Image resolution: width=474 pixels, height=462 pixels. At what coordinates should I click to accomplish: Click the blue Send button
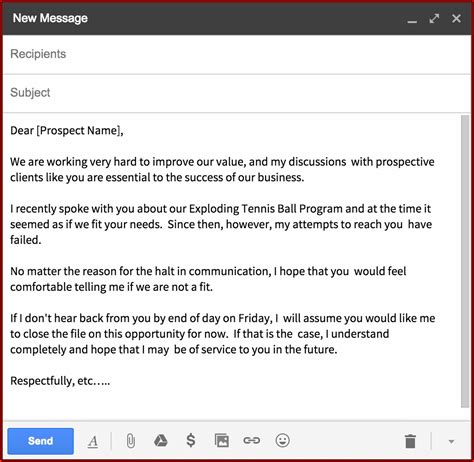point(40,441)
